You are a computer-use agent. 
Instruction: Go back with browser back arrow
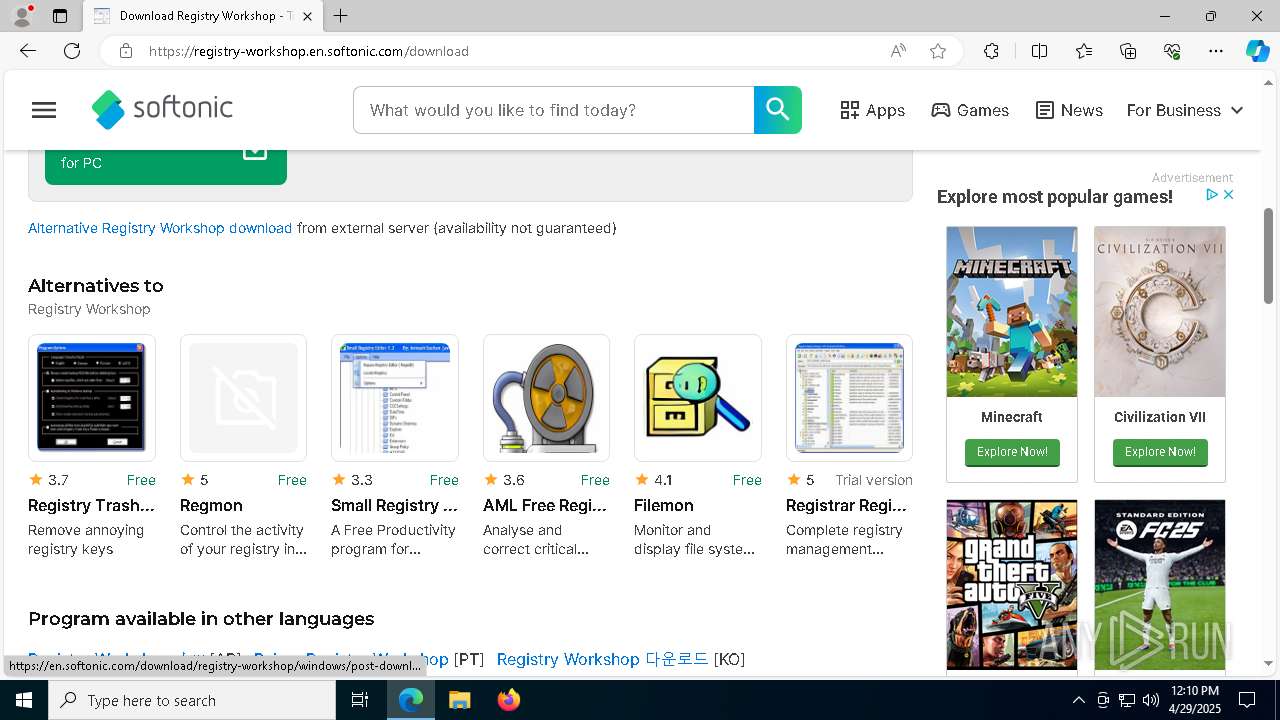tap(28, 51)
